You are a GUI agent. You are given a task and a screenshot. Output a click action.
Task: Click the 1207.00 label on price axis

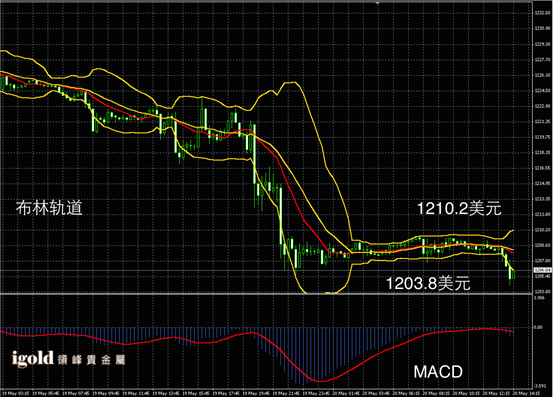542,261
